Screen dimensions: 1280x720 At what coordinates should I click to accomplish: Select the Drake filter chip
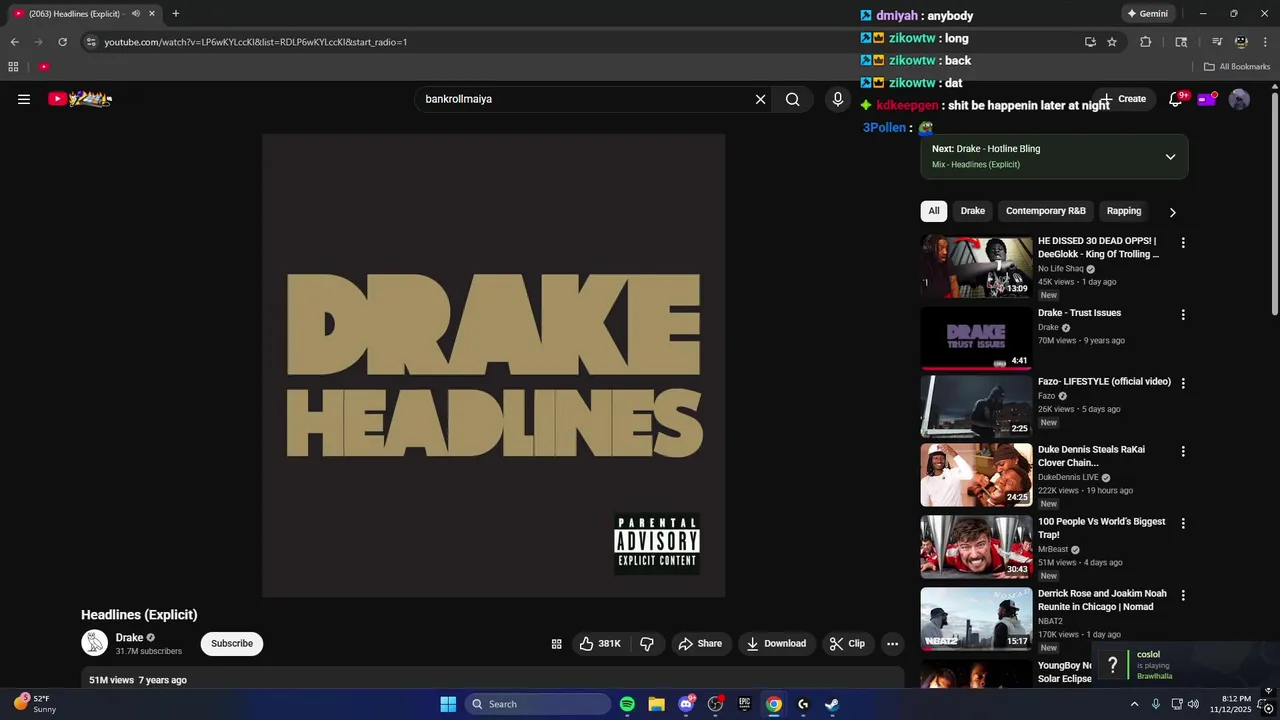coord(973,211)
